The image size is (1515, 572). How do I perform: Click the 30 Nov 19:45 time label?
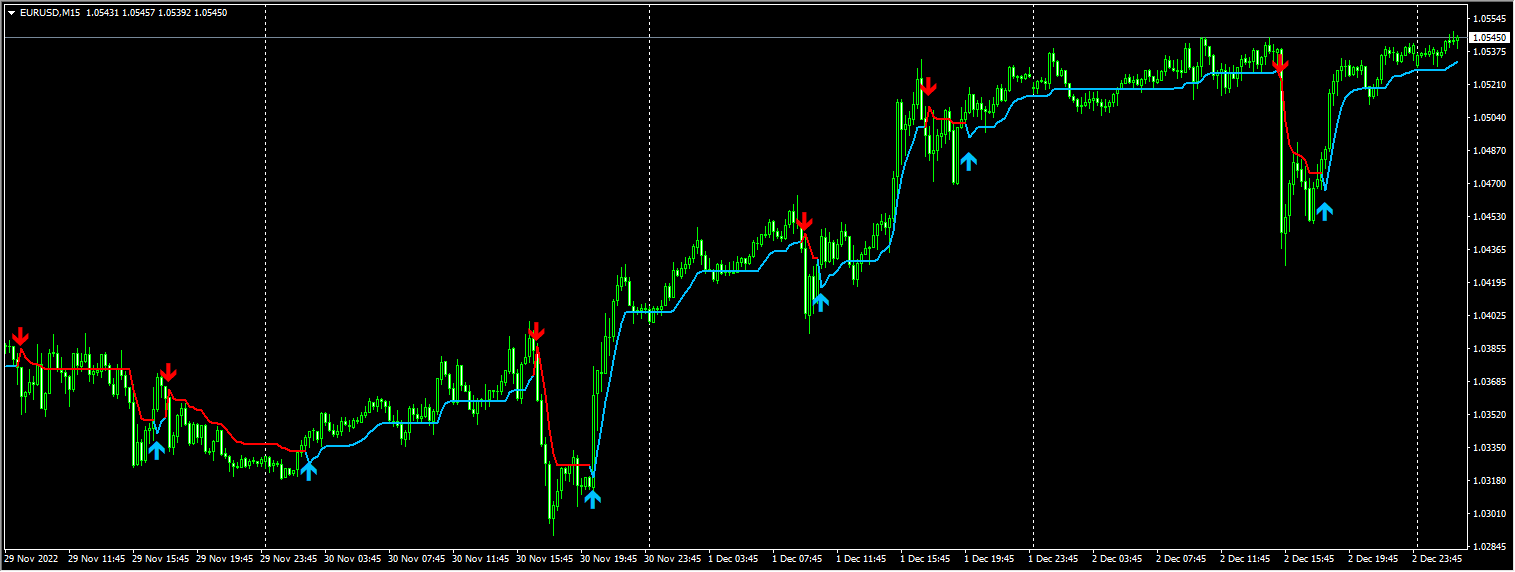(608, 559)
